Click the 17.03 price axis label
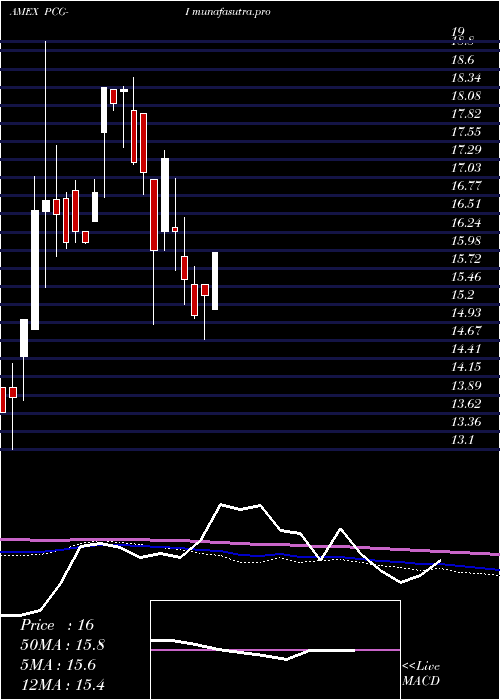 [x=466, y=168]
